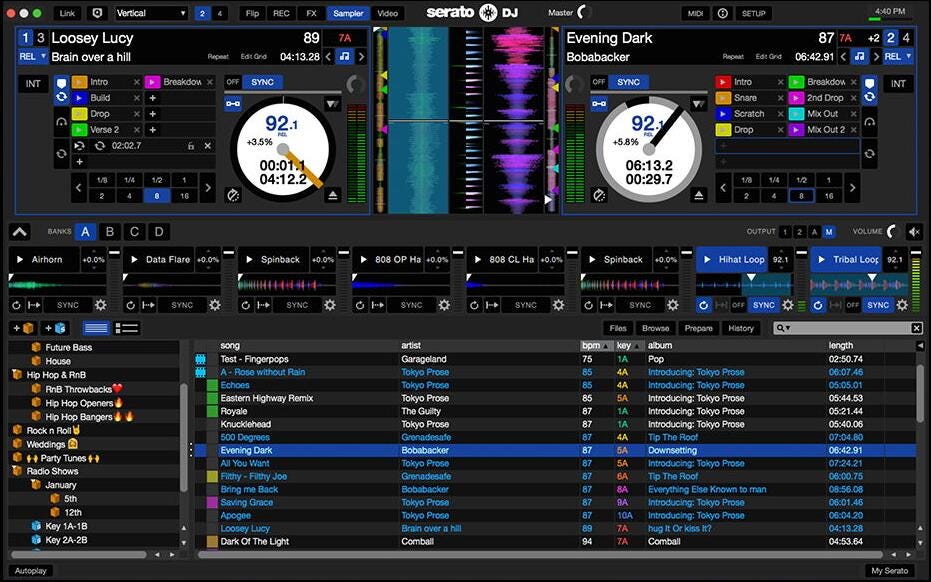This screenshot has height=582, width=931.
Task: Toggle Autoplay button
Action: click(31, 571)
